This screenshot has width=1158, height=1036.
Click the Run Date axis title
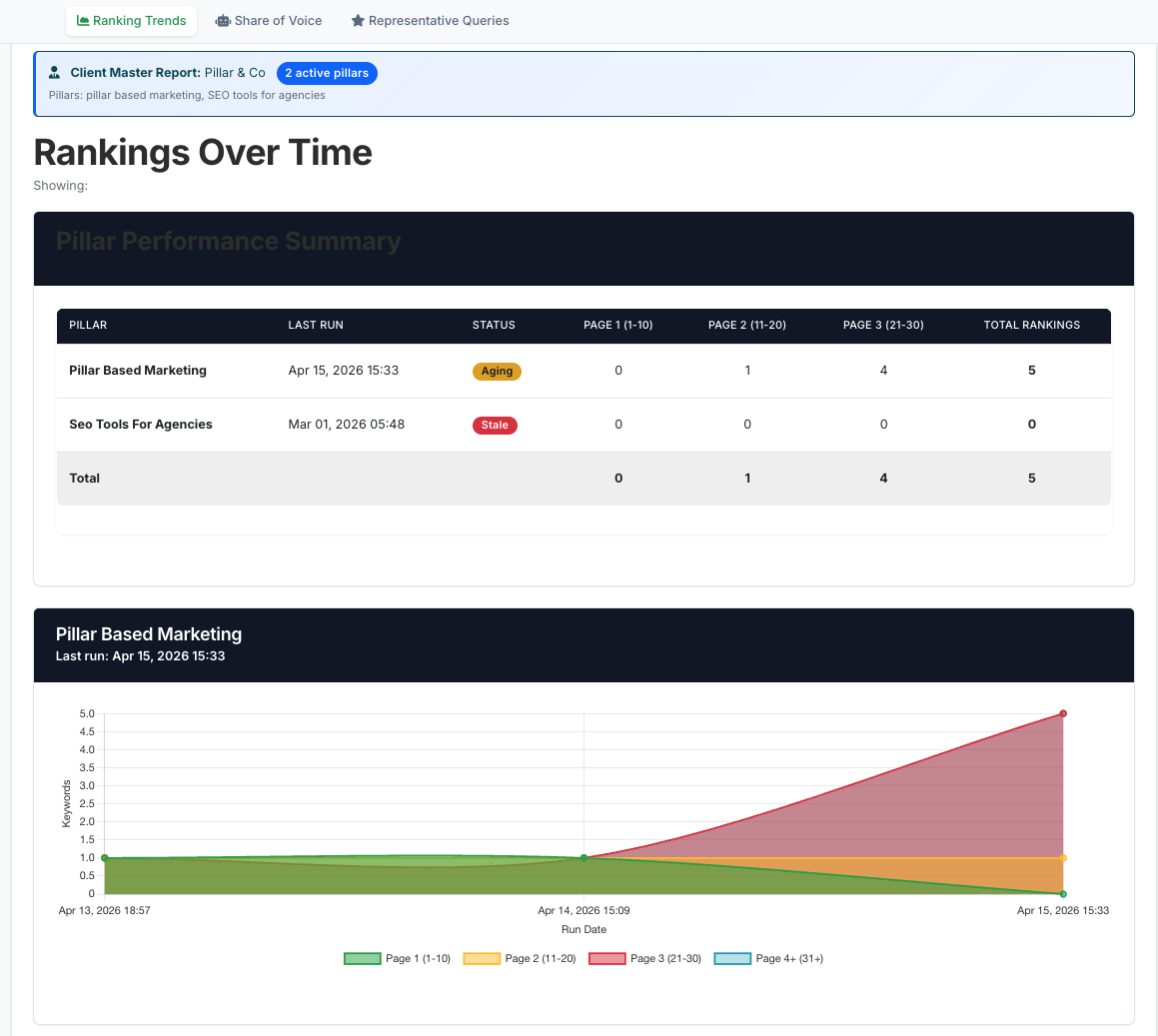[x=583, y=930]
